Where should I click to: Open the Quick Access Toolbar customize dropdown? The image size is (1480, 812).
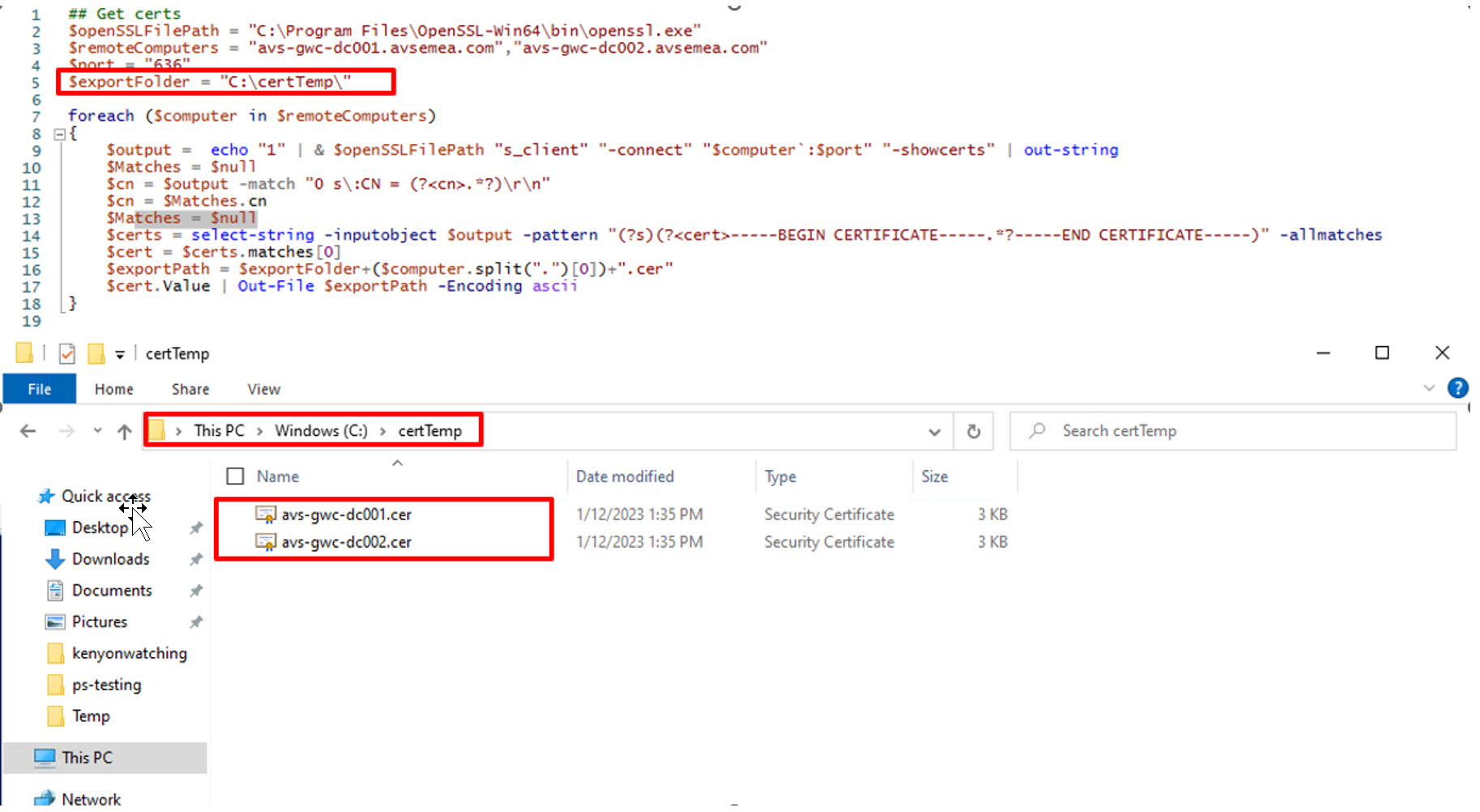[120, 353]
